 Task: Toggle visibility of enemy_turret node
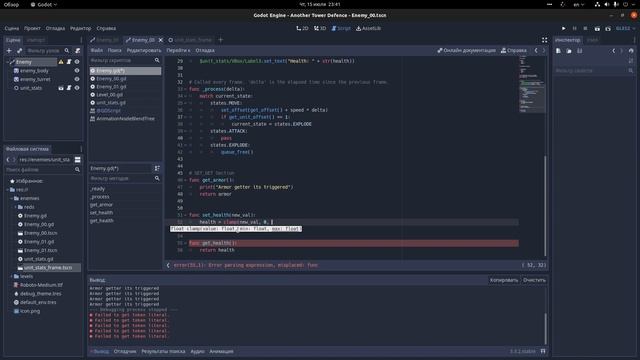77,79
